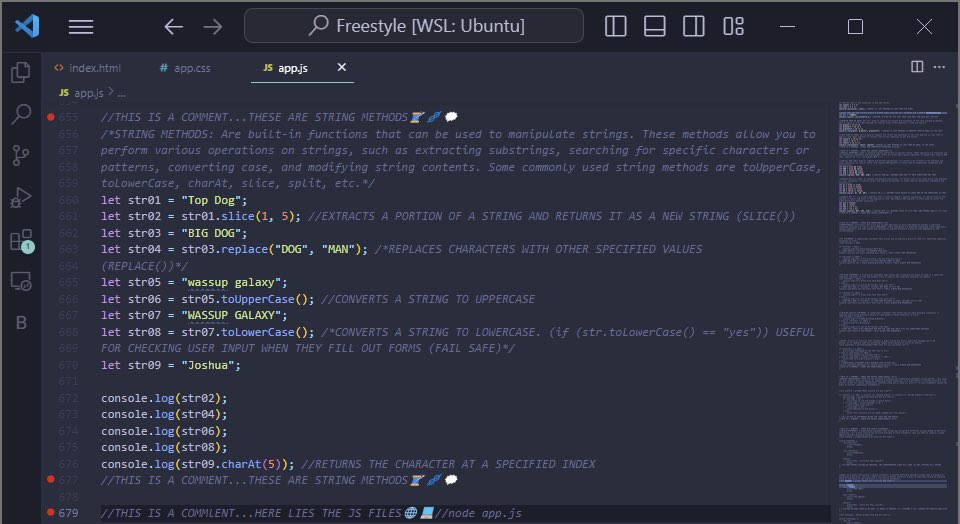Open the Remote Explorer view

(21, 281)
